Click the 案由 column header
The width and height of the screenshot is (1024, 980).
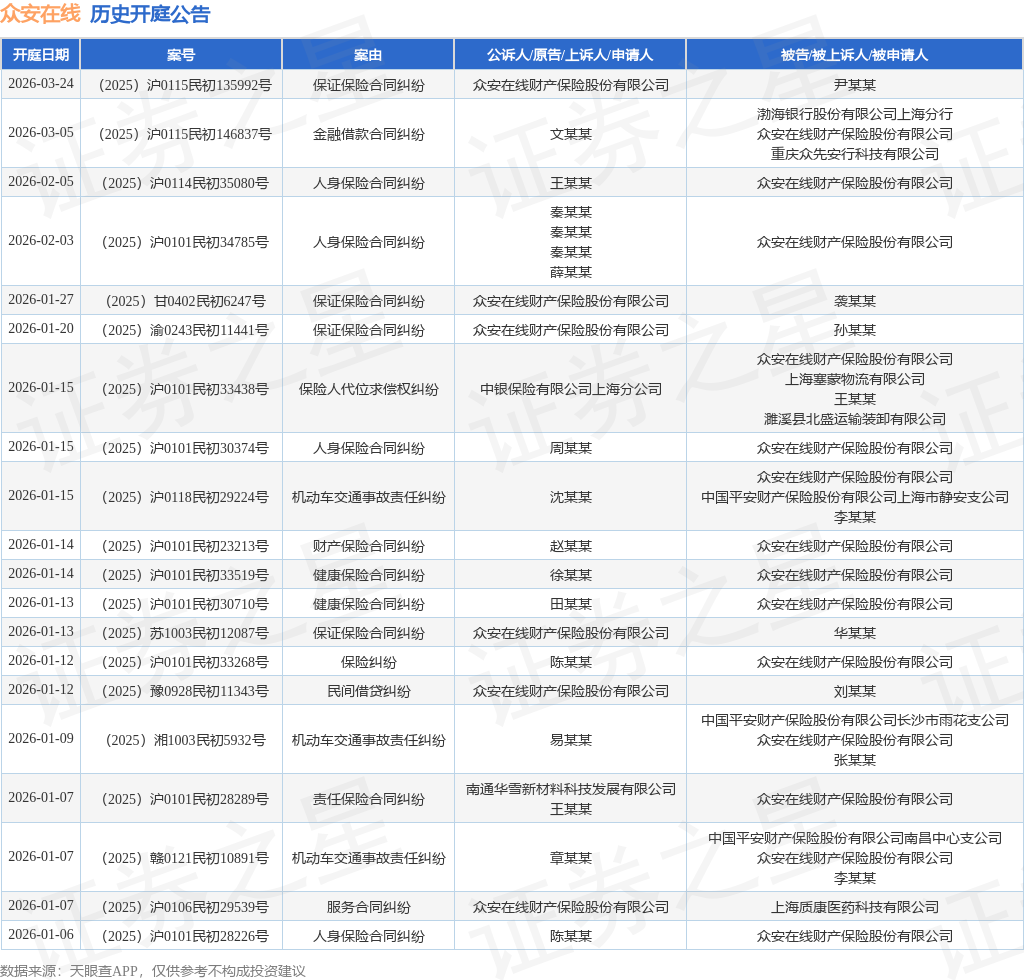pyautogui.click(x=368, y=55)
